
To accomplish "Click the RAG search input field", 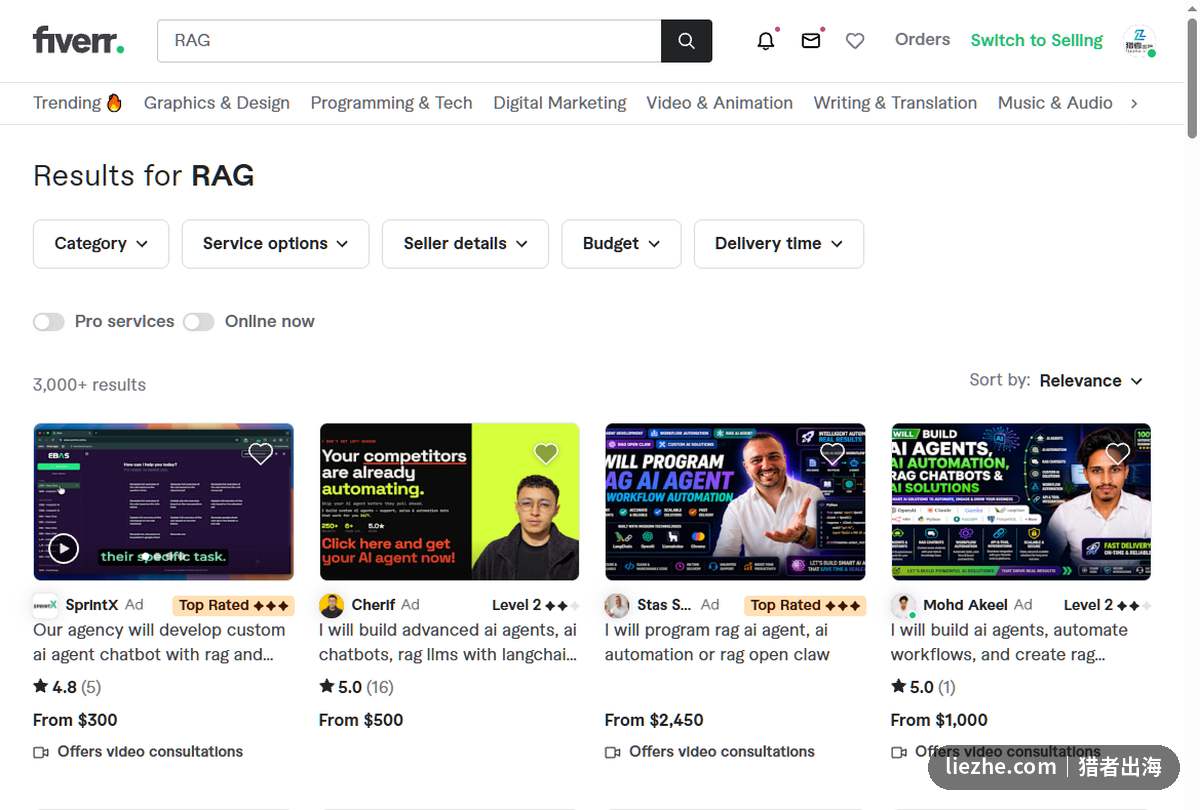I will [x=409, y=41].
